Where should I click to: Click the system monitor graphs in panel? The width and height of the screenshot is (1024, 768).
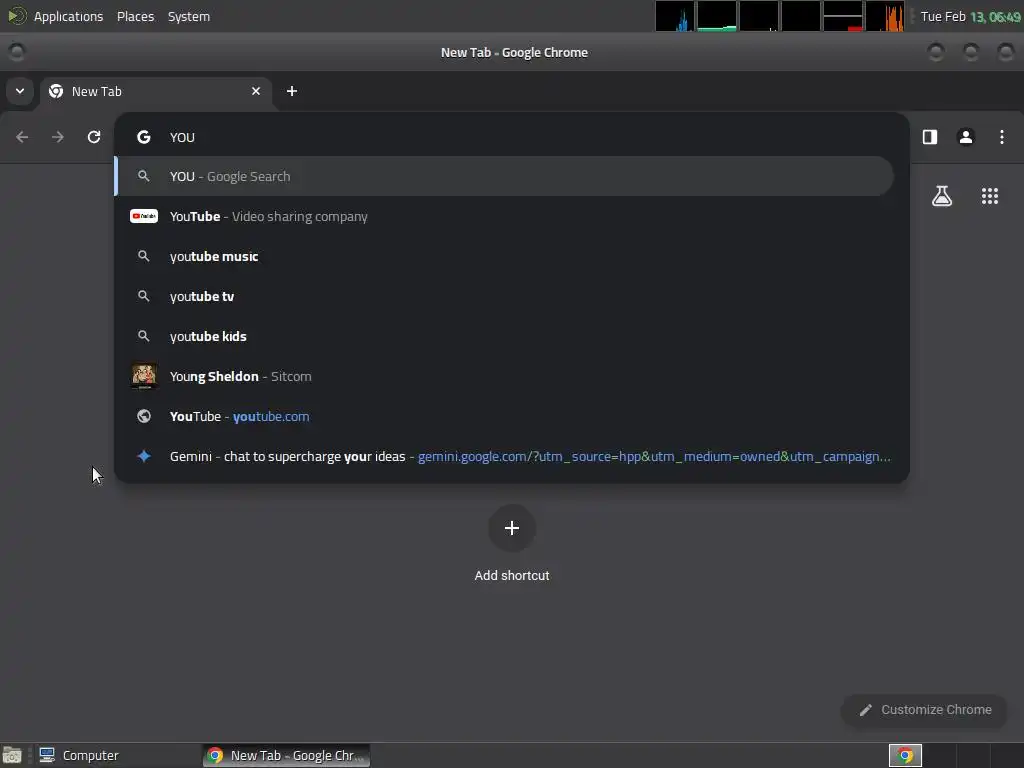pyautogui.click(x=780, y=16)
